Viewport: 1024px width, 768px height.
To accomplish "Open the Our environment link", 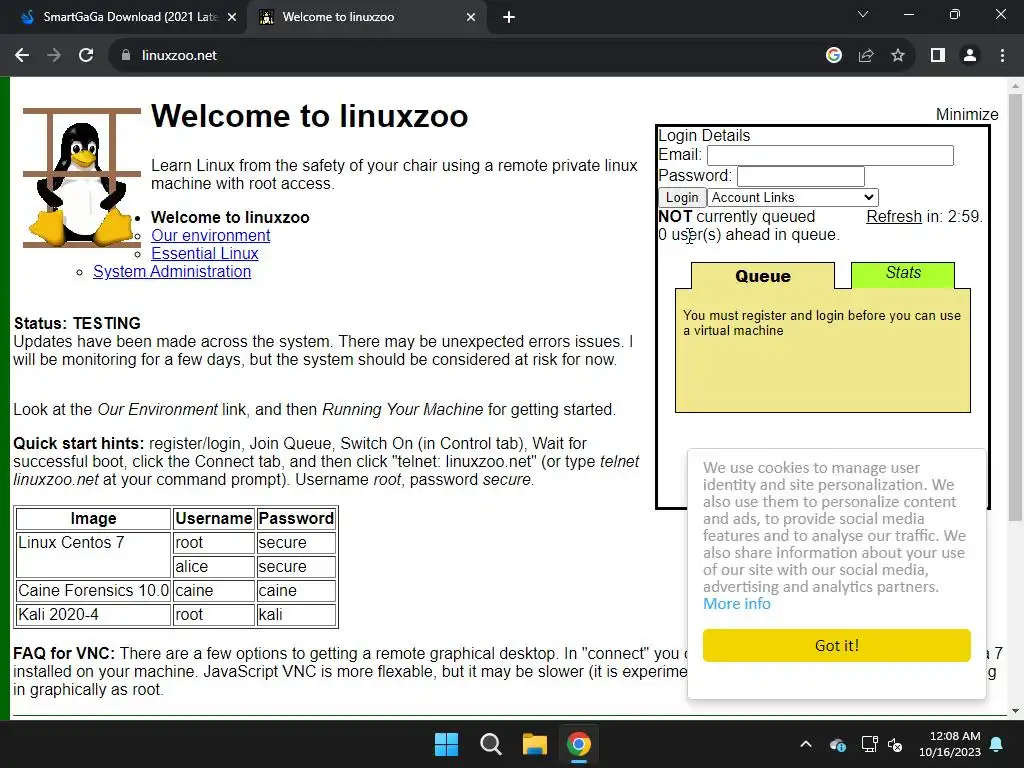I will [x=210, y=236].
